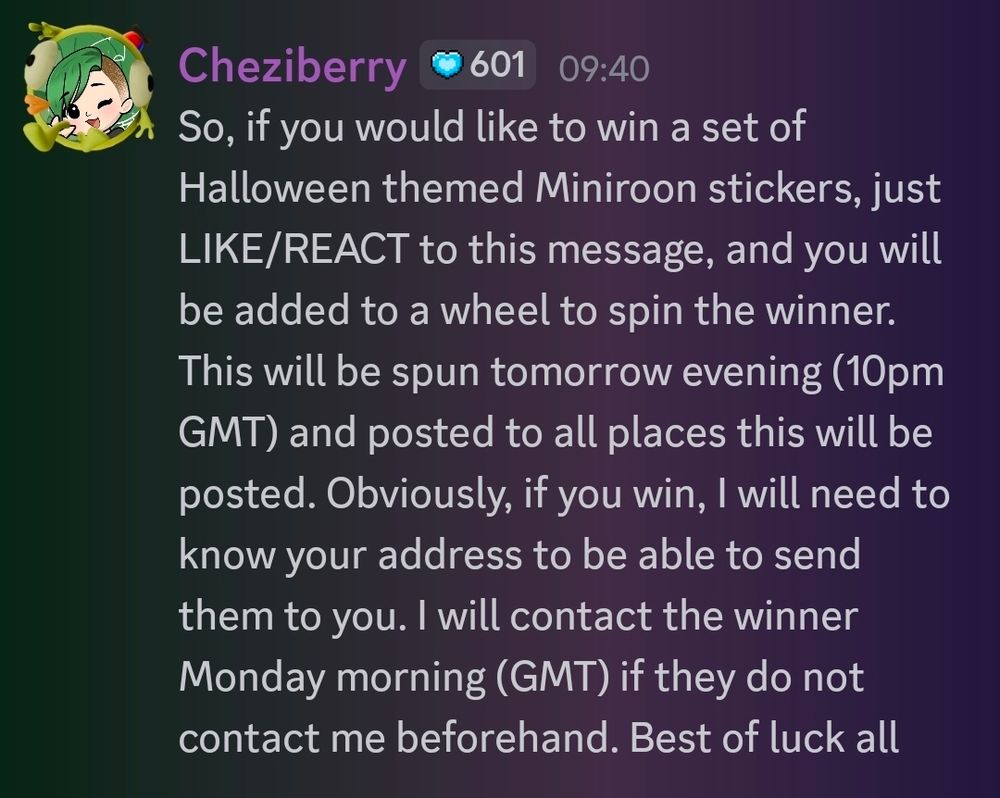Screen dimensions: 1000x798
Task: Open the Cheziberry username link
Action: coord(292,66)
